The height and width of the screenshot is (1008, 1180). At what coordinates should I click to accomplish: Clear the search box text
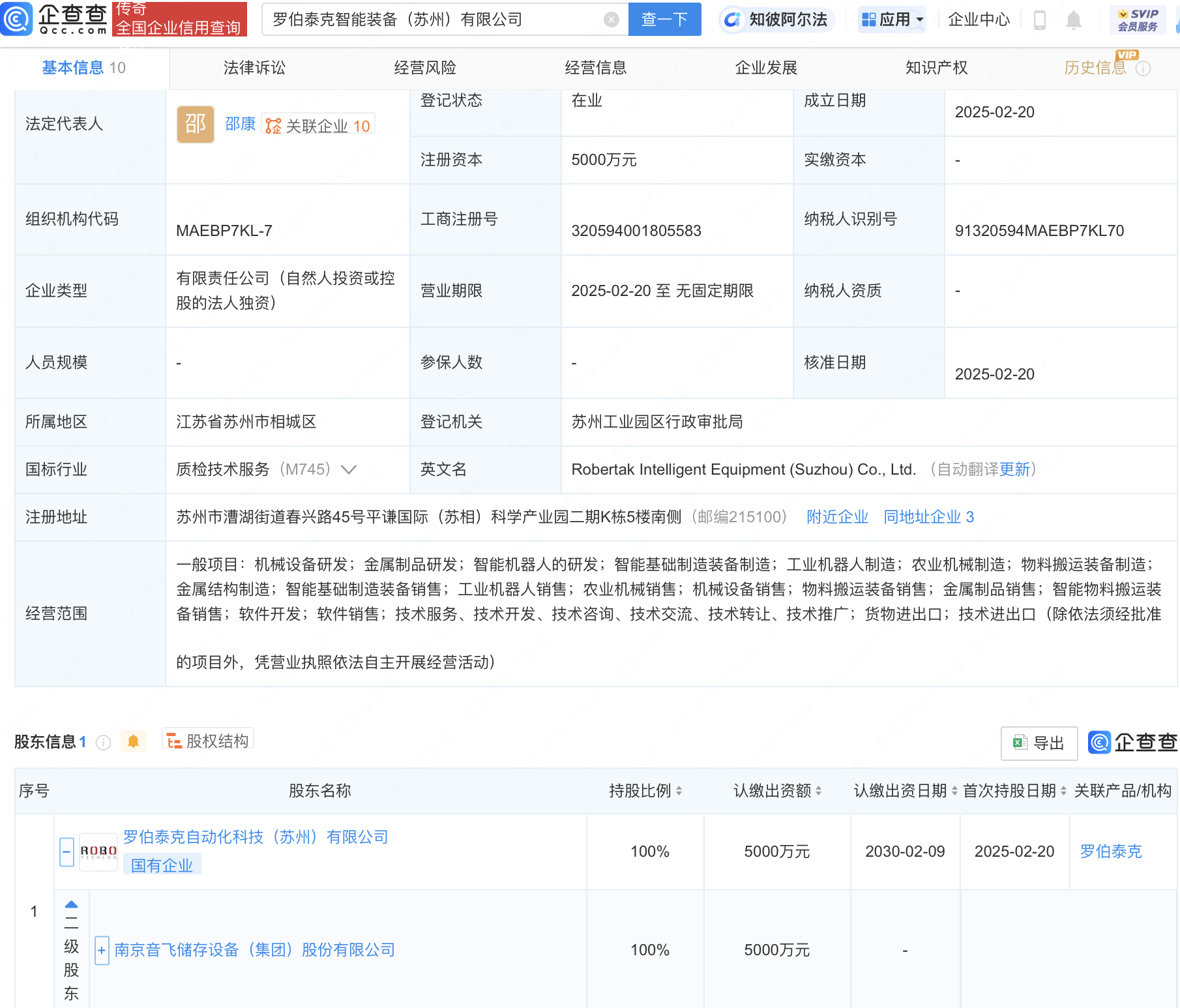[611, 20]
